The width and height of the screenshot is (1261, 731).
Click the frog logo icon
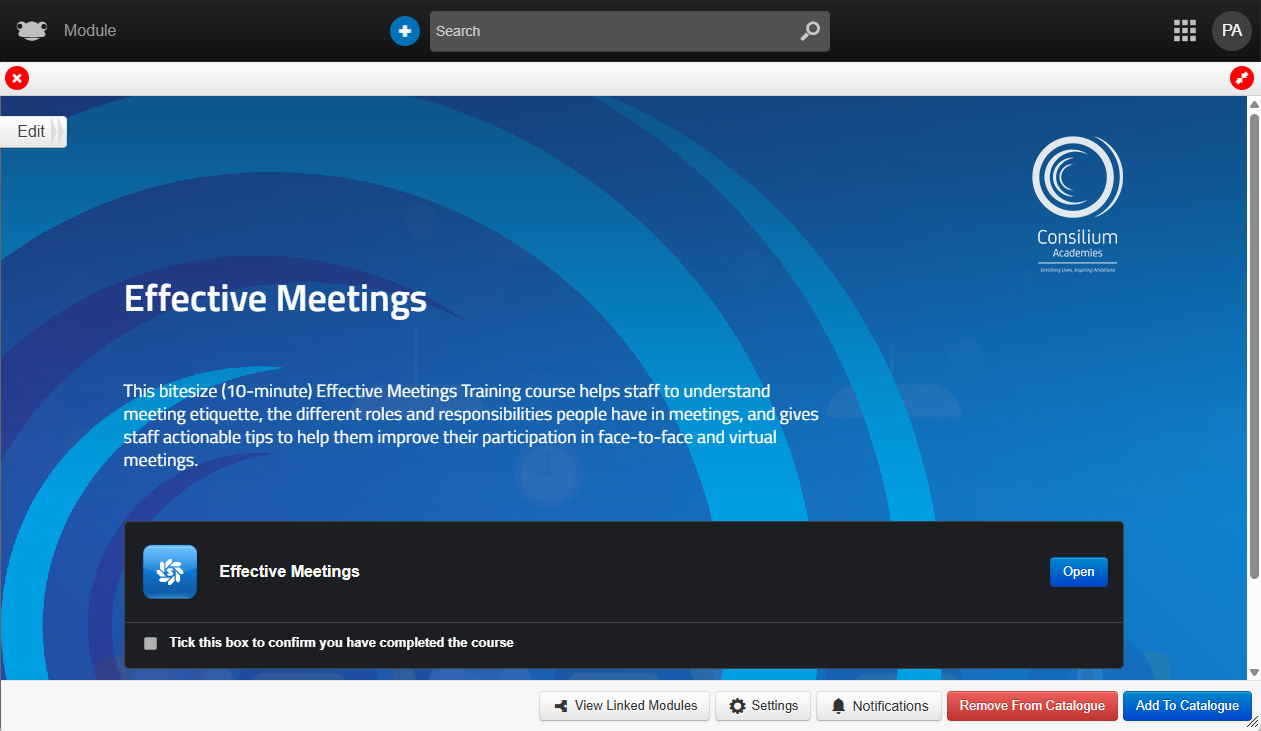[32, 31]
